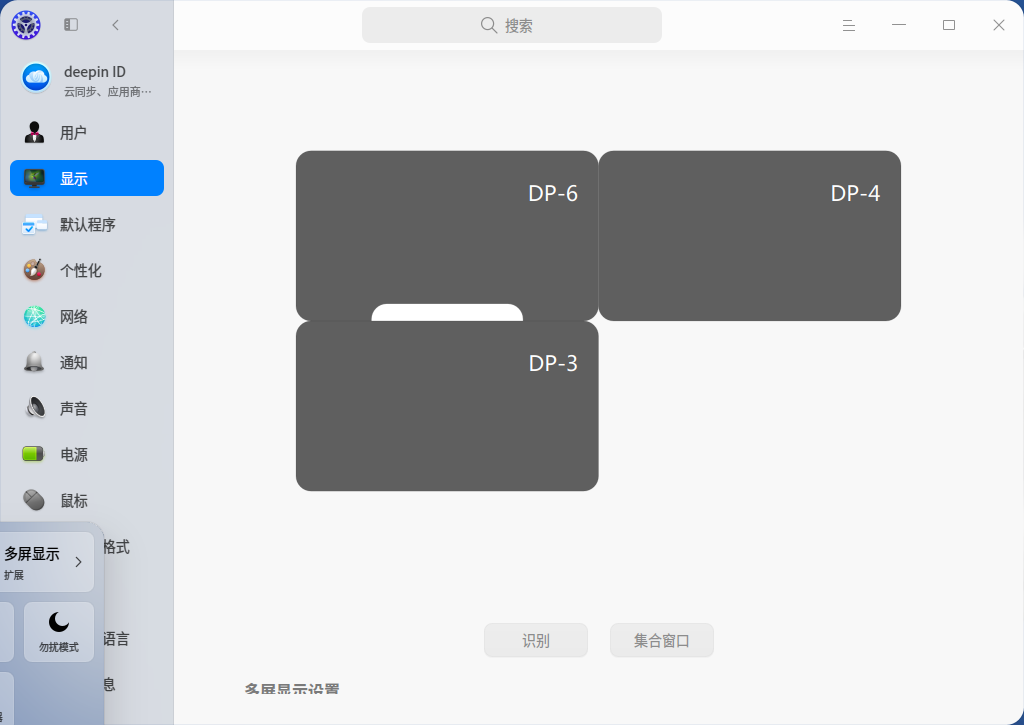Toggle 勿扰模式 do-not-disturb mode
This screenshot has height=725, width=1024.
tap(59, 632)
